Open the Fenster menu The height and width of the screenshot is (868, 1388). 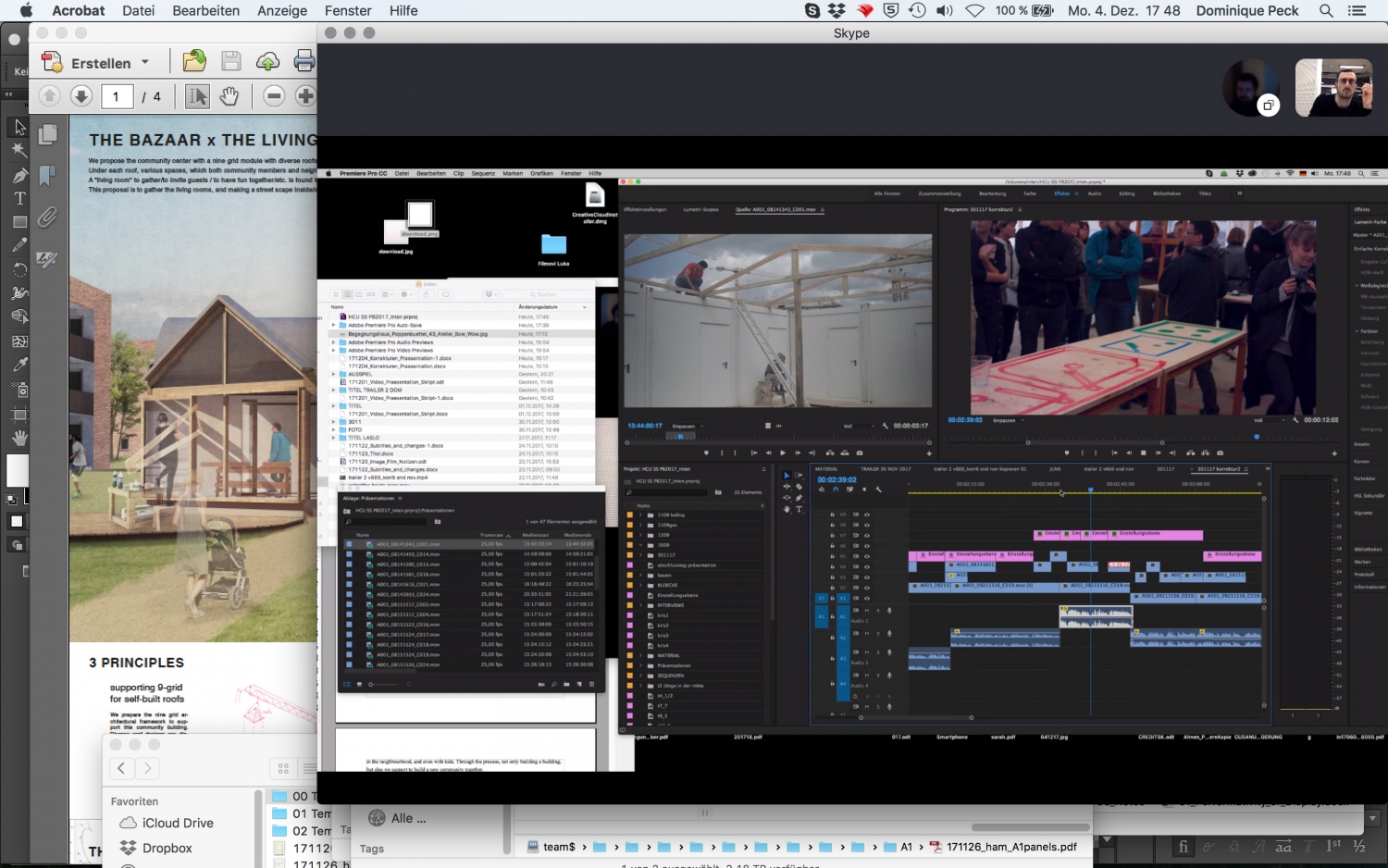coord(348,11)
